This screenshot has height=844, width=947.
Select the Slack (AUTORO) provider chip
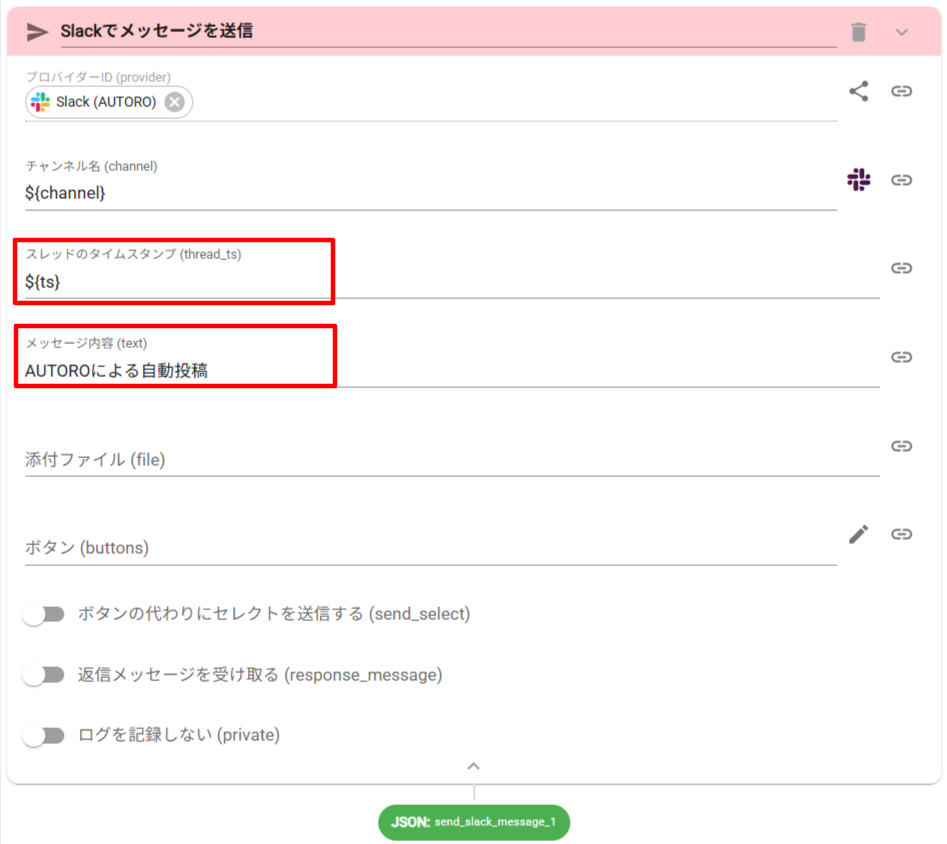109,102
